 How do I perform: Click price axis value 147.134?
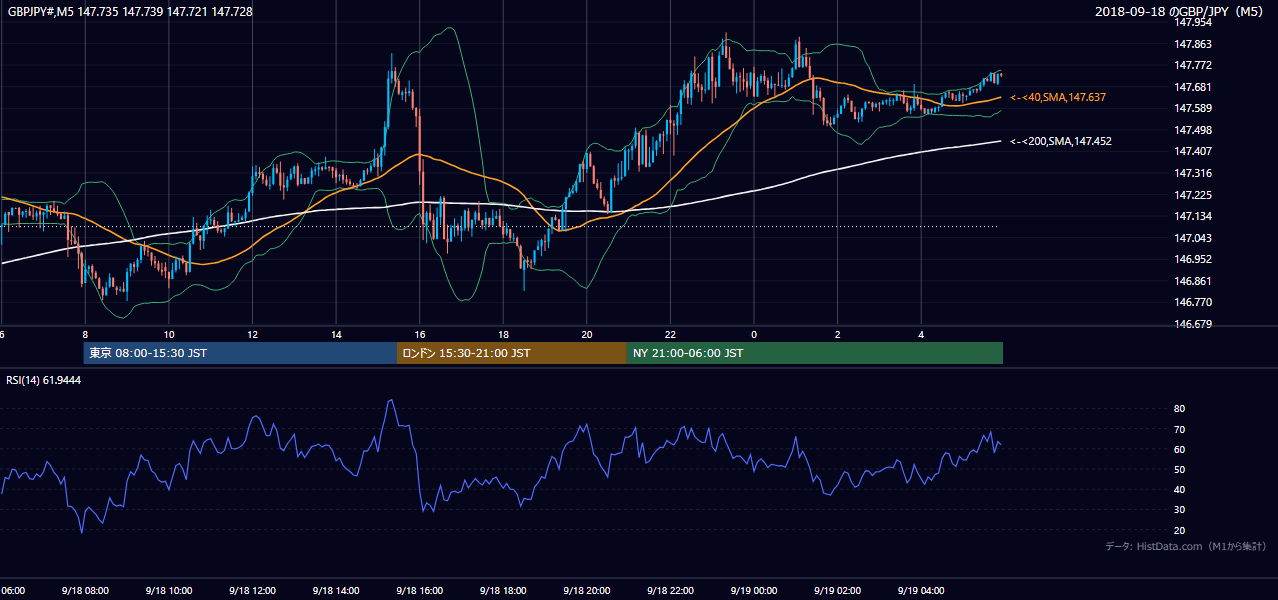(x=1193, y=216)
